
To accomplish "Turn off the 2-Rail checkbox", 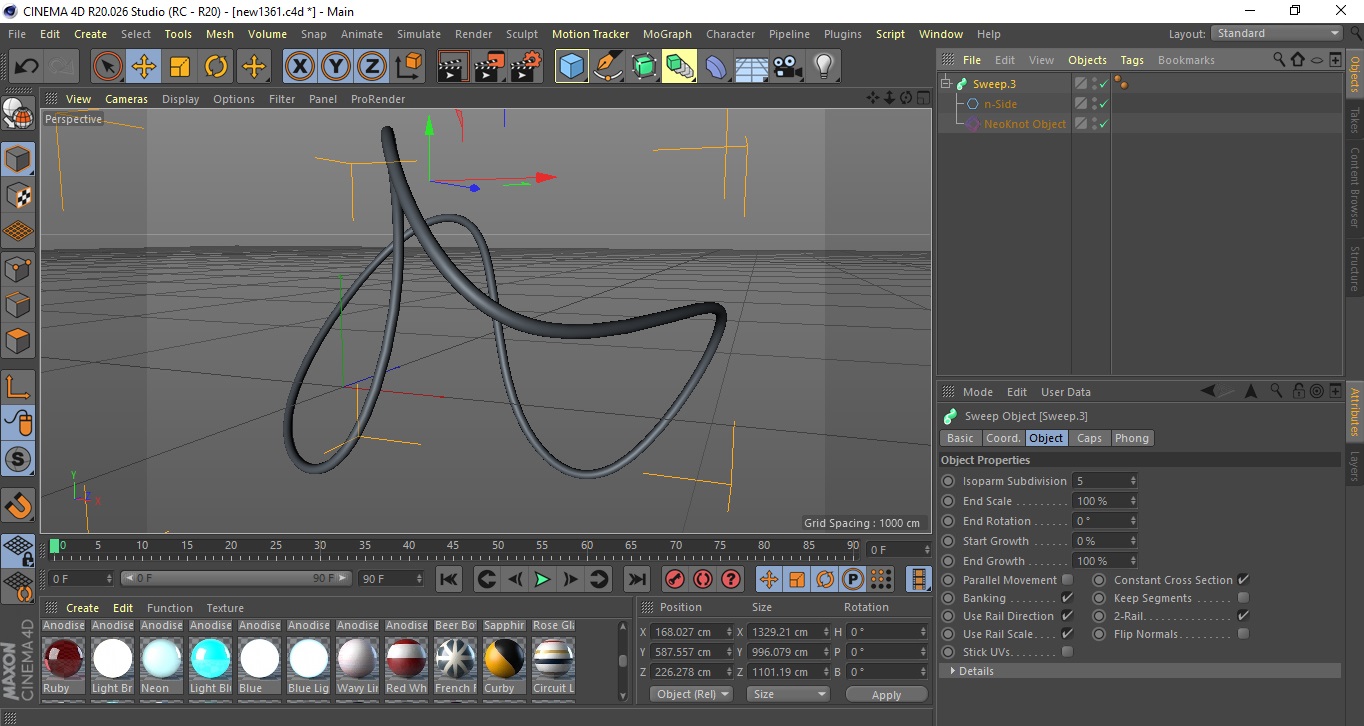I will pos(1243,616).
